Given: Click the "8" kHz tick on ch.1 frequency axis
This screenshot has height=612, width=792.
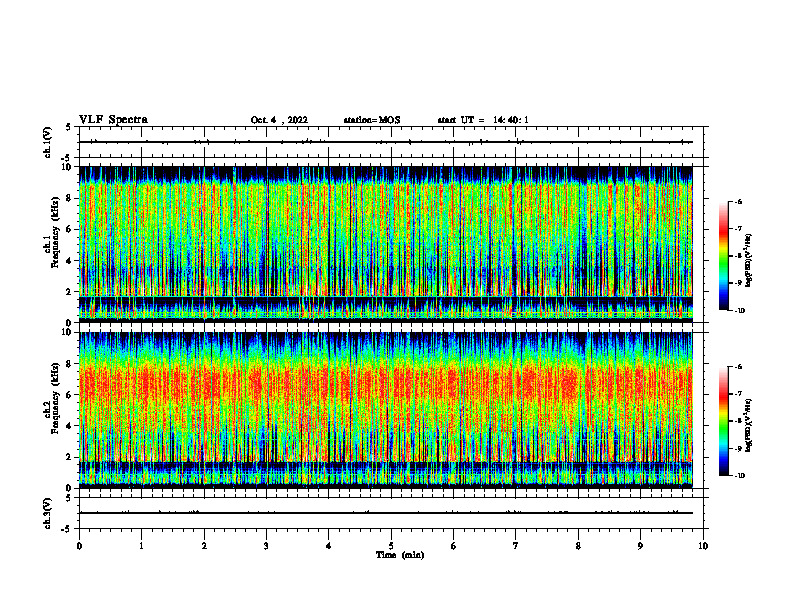Looking at the screenshot, I should [69, 198].
